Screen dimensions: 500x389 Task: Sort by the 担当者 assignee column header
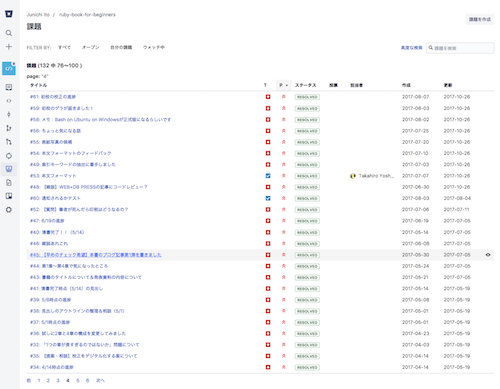[x=356, y=85]
